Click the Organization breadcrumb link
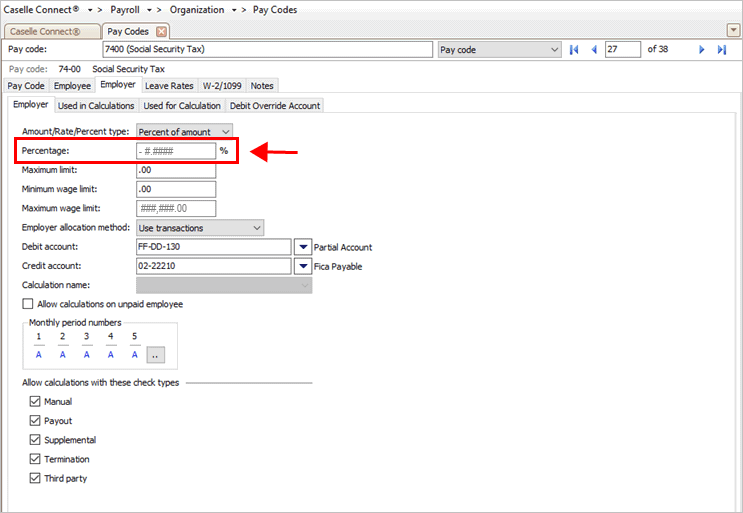The width and height of the screenshot is (743, 513). click(x=197, y=10)
